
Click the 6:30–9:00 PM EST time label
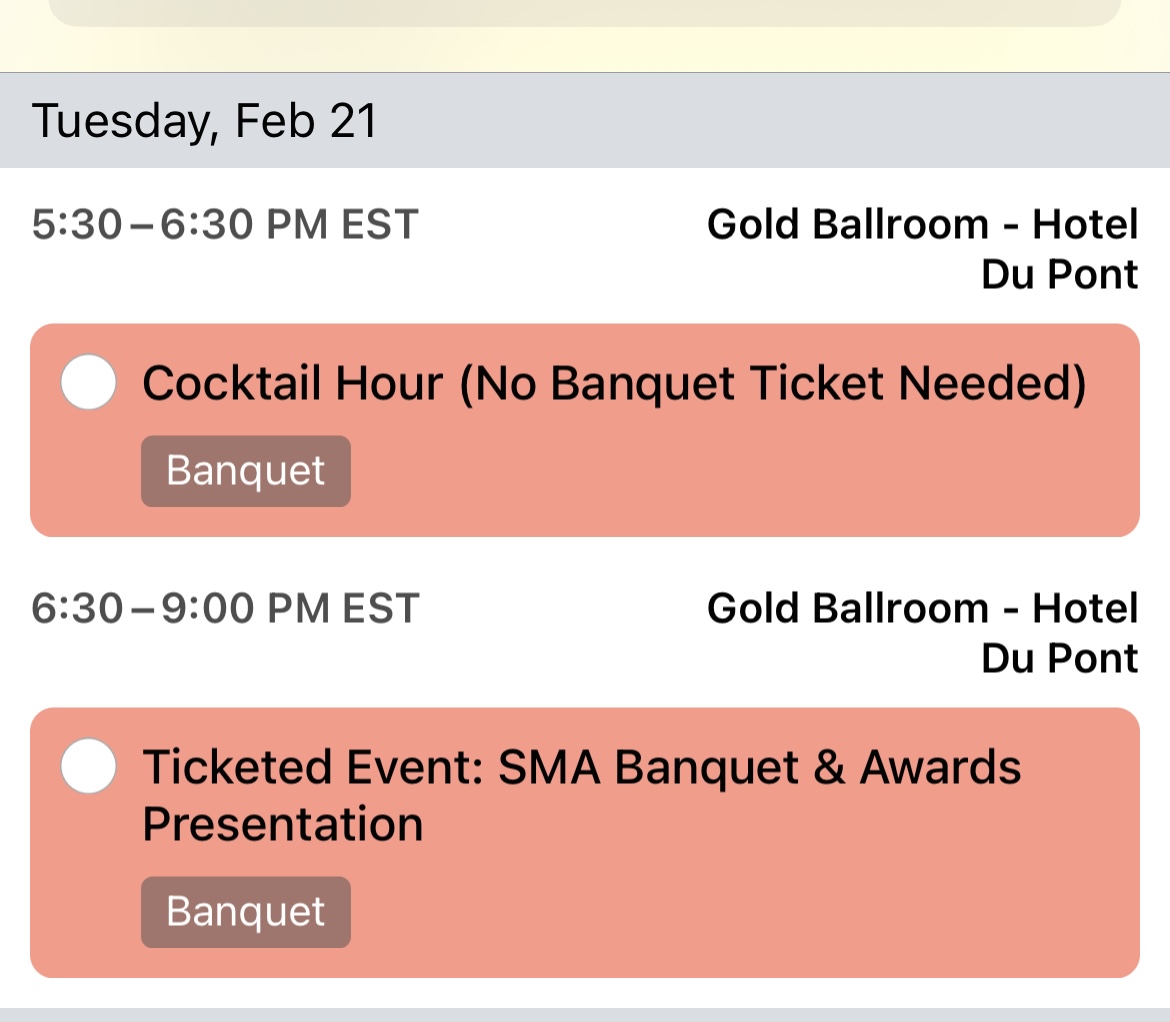tap(225, 608)
